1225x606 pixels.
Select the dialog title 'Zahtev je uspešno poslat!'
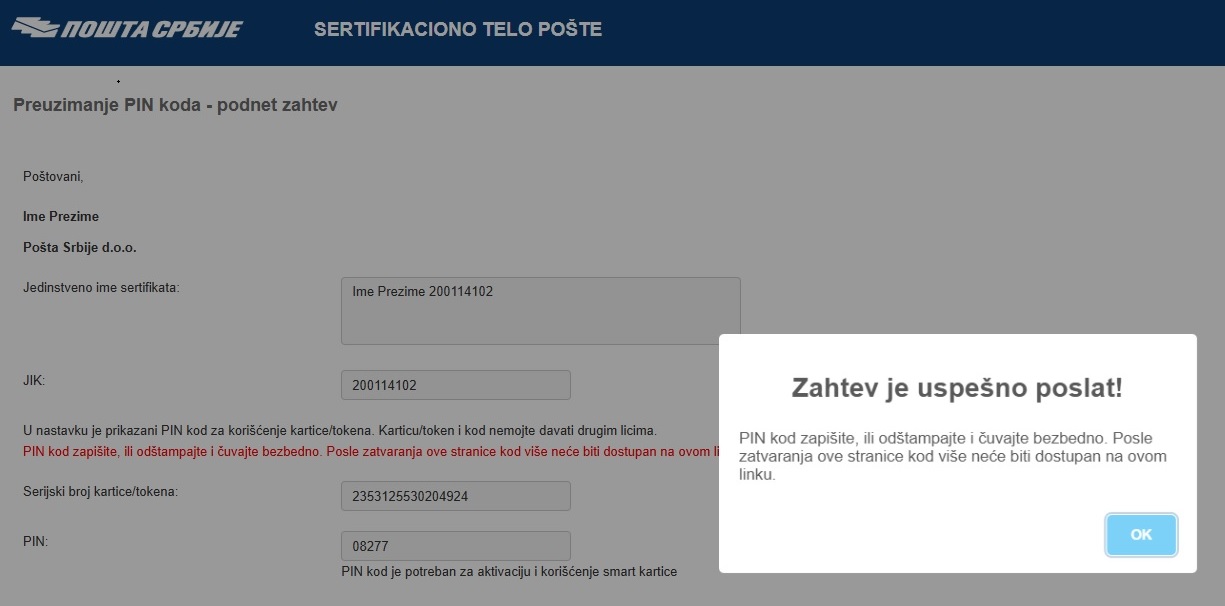click(x=957, y=388)
